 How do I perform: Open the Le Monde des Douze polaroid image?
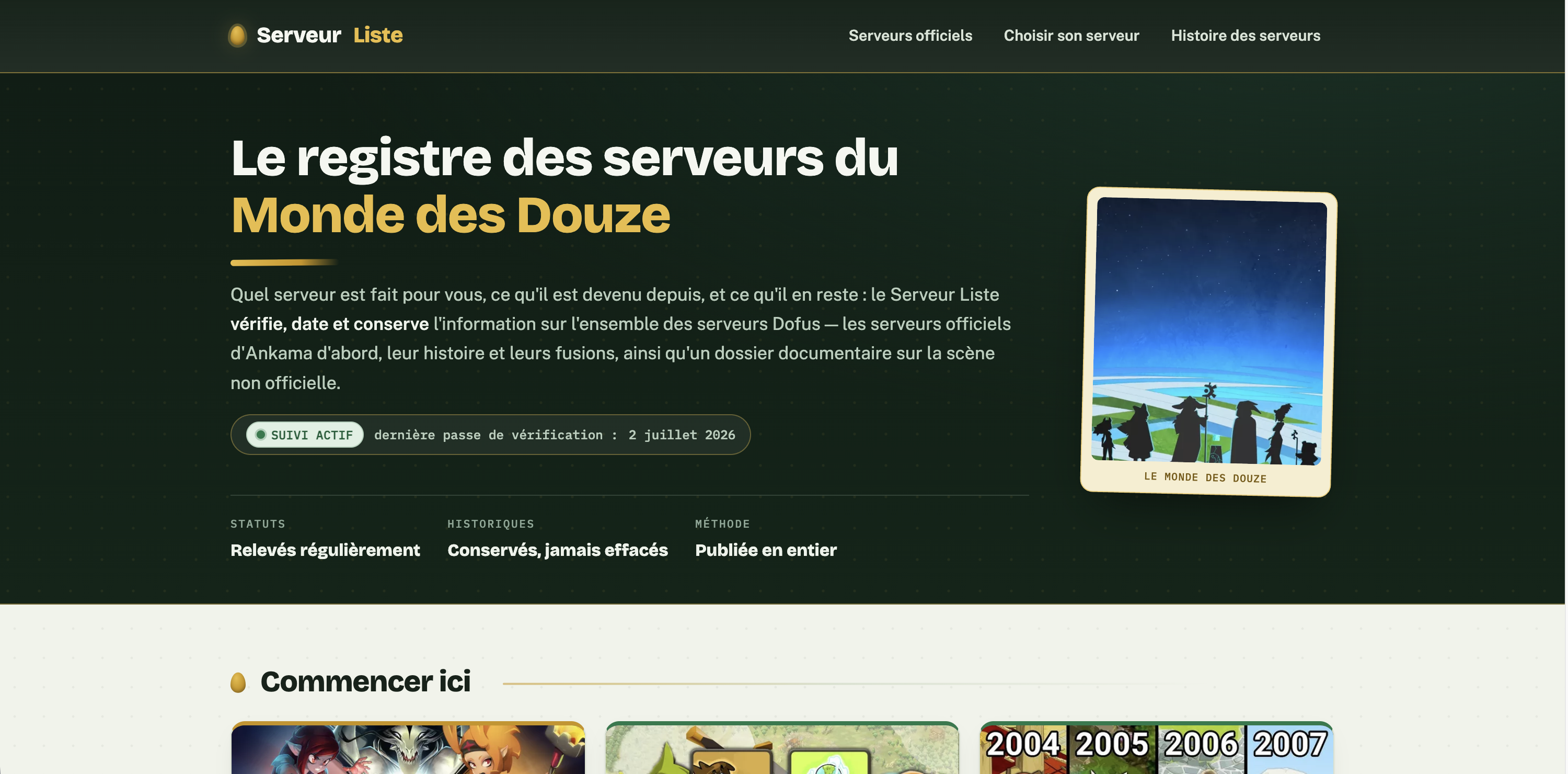click(1208, 331)
